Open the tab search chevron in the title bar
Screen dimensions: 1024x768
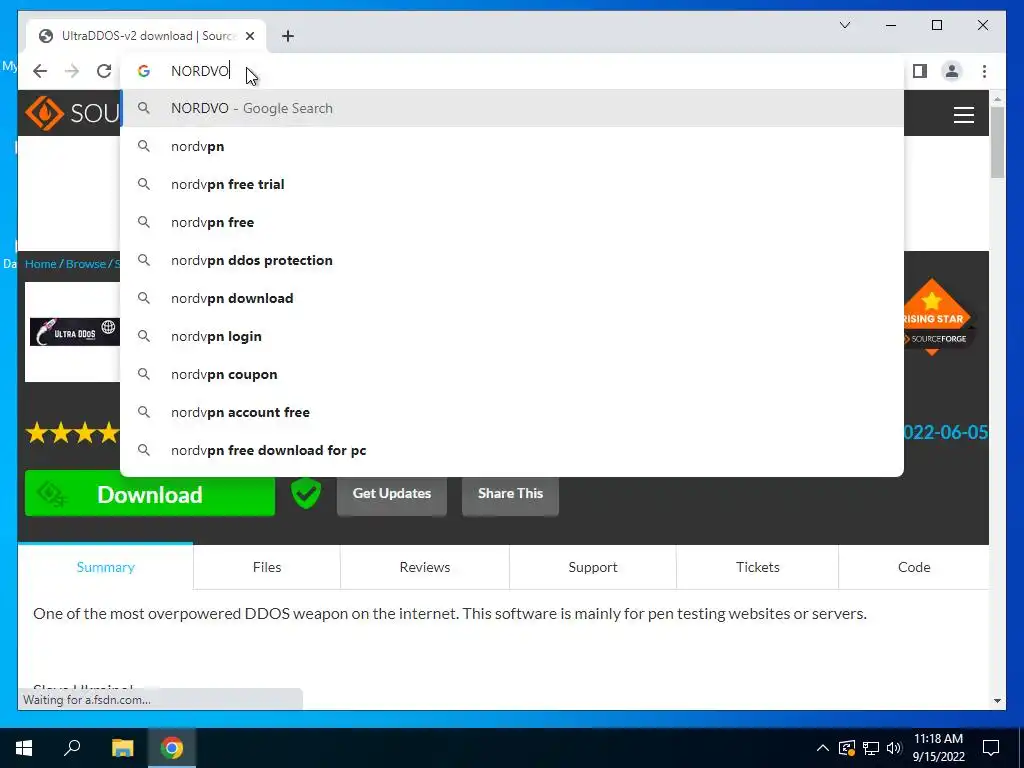(x=844, y=25)
